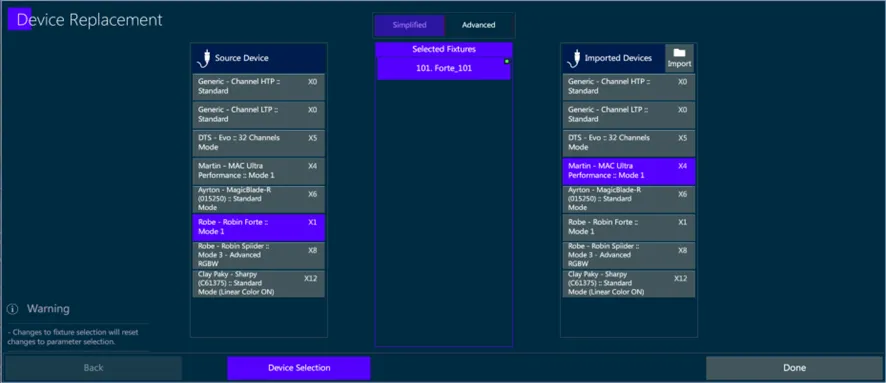Click the Back button
886x383 pixels.
(x=93, y=368)
